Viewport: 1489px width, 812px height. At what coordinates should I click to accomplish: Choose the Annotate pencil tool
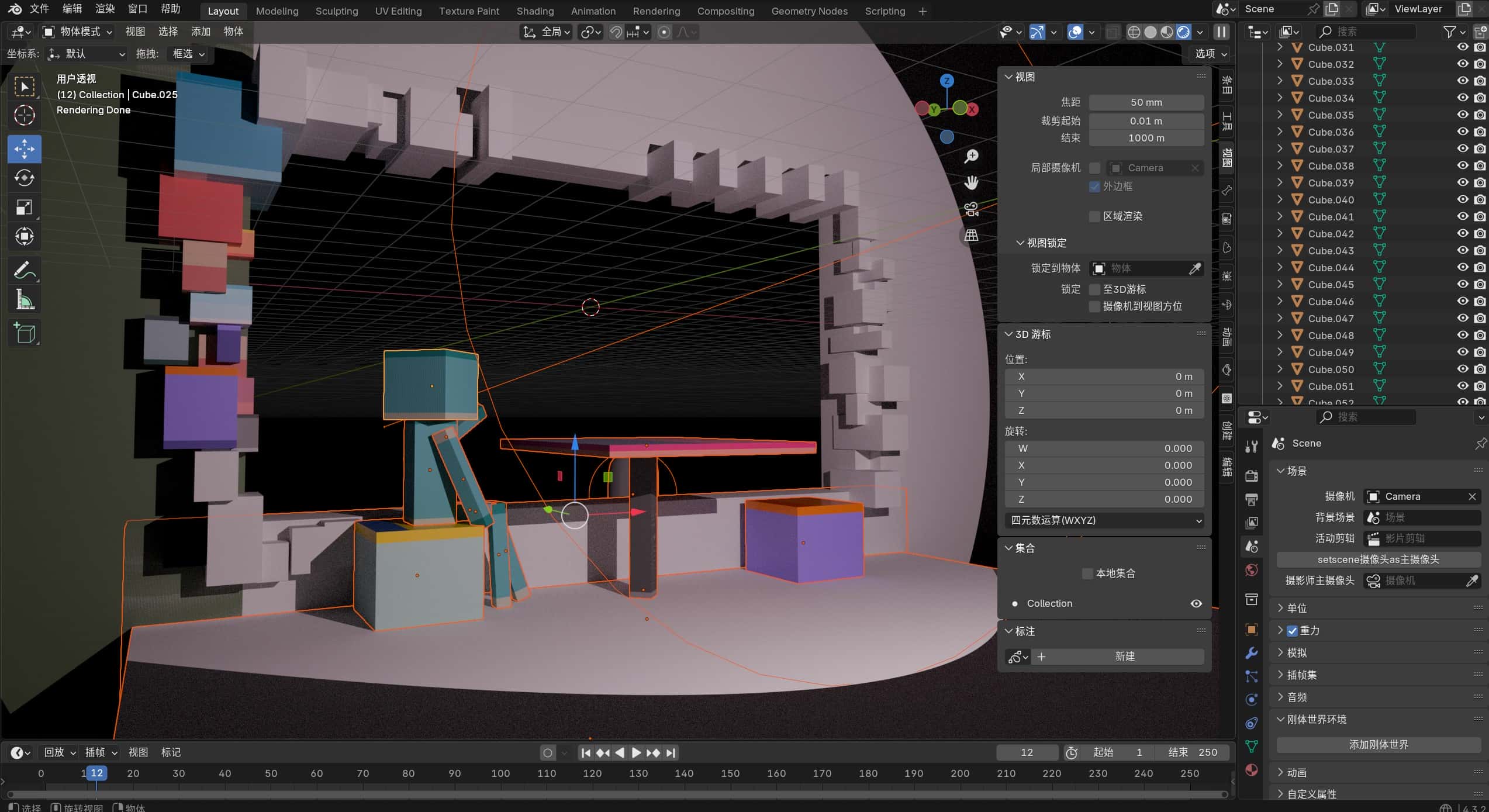point(24,270)
